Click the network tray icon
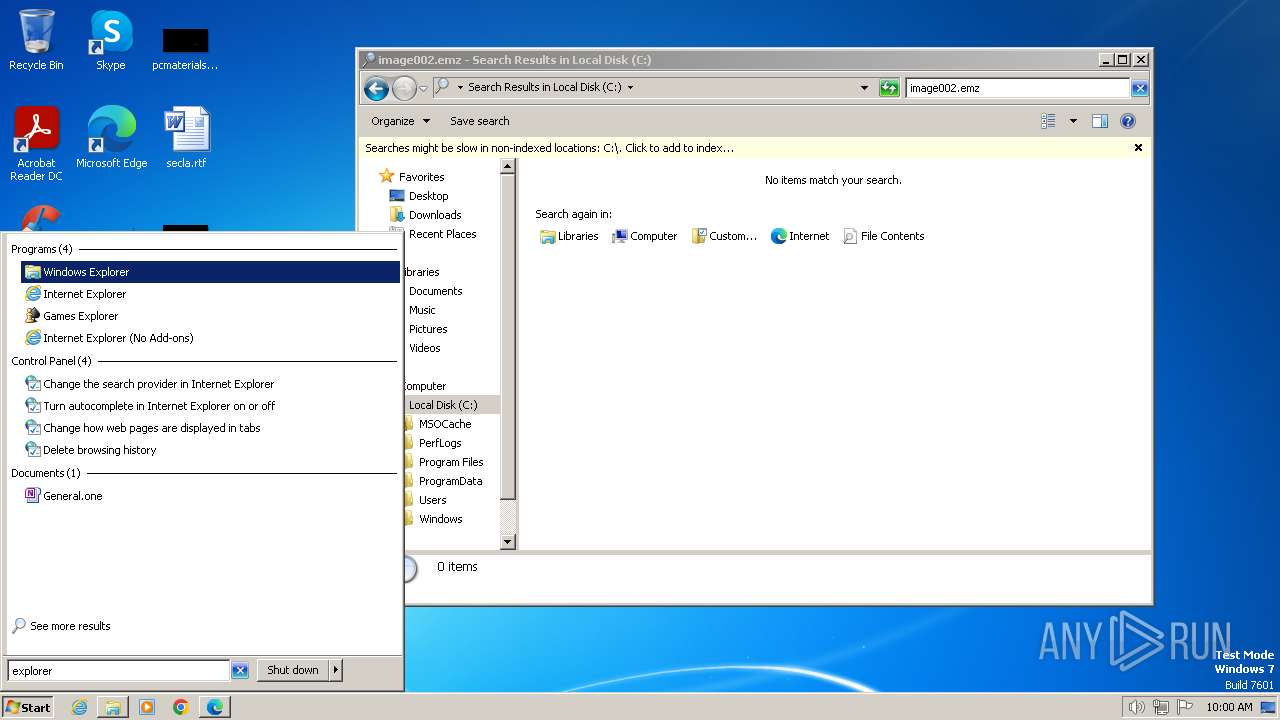1280x720 pixels. pos(1160,707)
